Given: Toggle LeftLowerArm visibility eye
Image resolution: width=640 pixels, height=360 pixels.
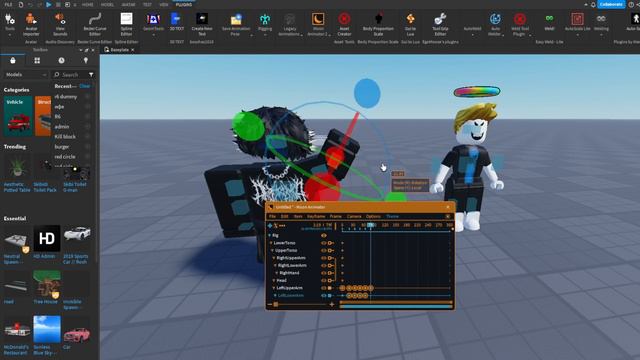Looking at the screenshot, I should 324,295.
